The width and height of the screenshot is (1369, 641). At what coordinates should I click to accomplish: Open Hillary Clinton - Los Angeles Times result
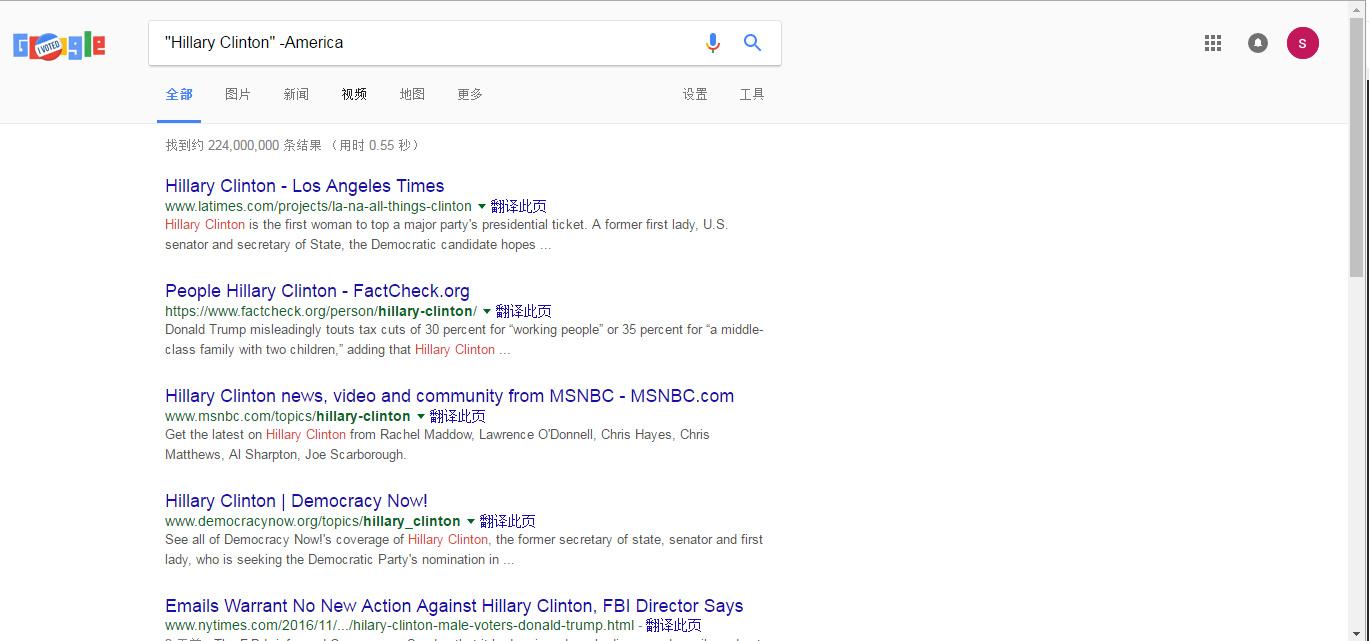[x=305, y=186]
